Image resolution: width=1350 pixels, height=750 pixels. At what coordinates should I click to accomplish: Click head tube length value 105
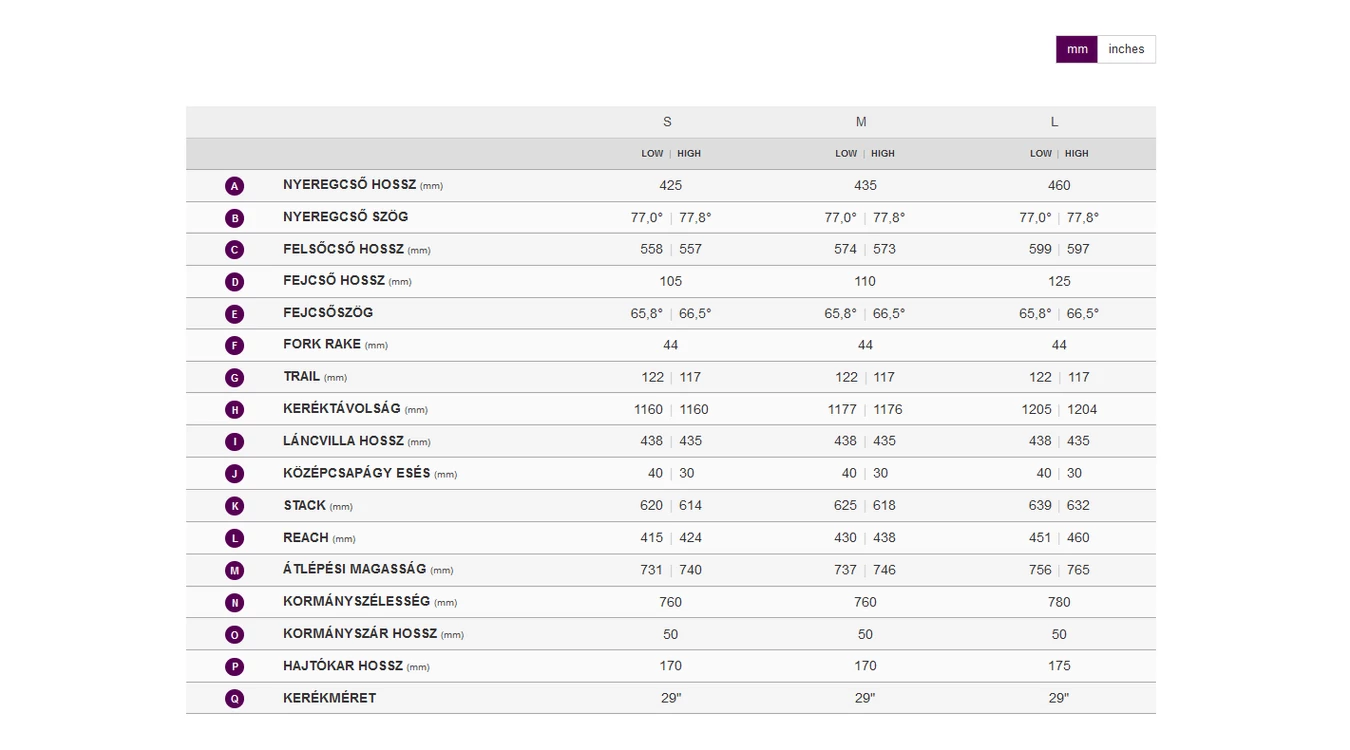coord(671,281)
